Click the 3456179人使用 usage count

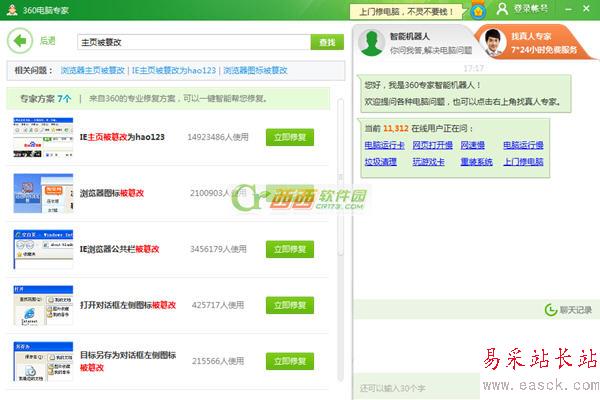pyautogui.click(x=218, y=249)
